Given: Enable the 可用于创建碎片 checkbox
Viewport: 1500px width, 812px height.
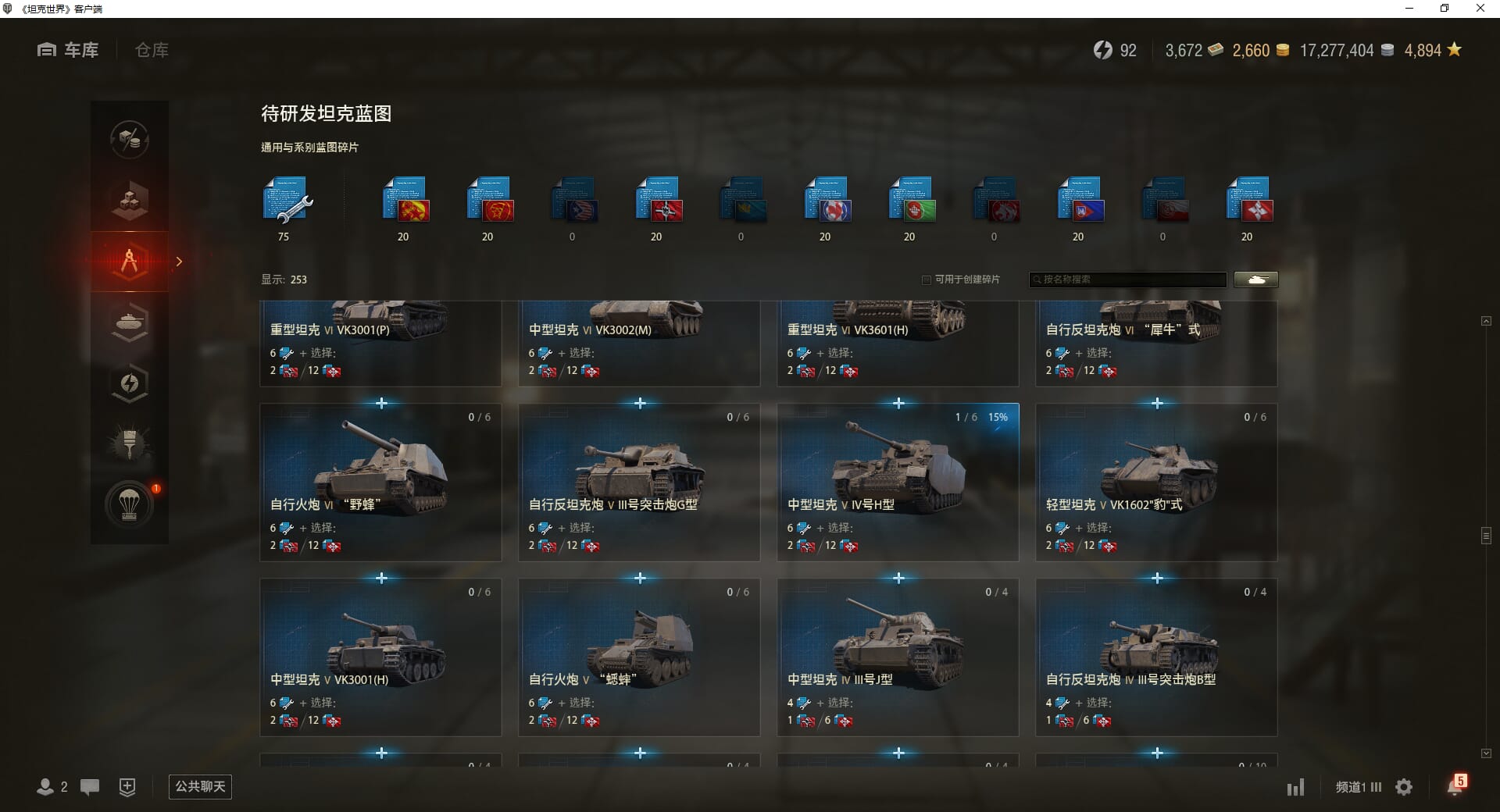Looking at the screenshot, I should coord(927,280).
